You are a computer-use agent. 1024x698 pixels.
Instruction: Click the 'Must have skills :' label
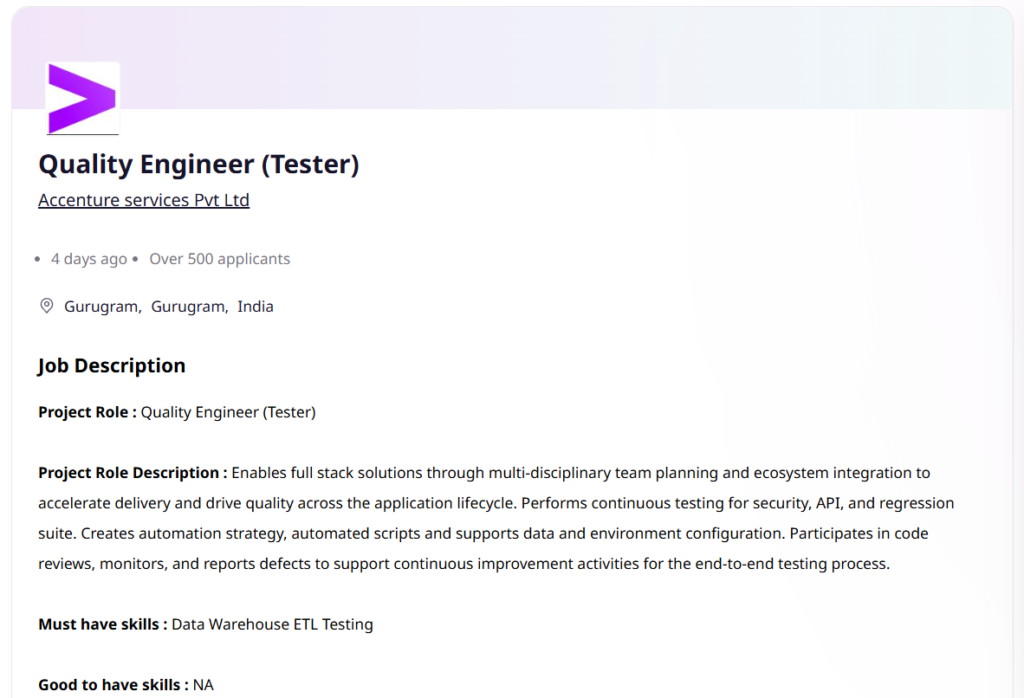[x=103, y=624]
